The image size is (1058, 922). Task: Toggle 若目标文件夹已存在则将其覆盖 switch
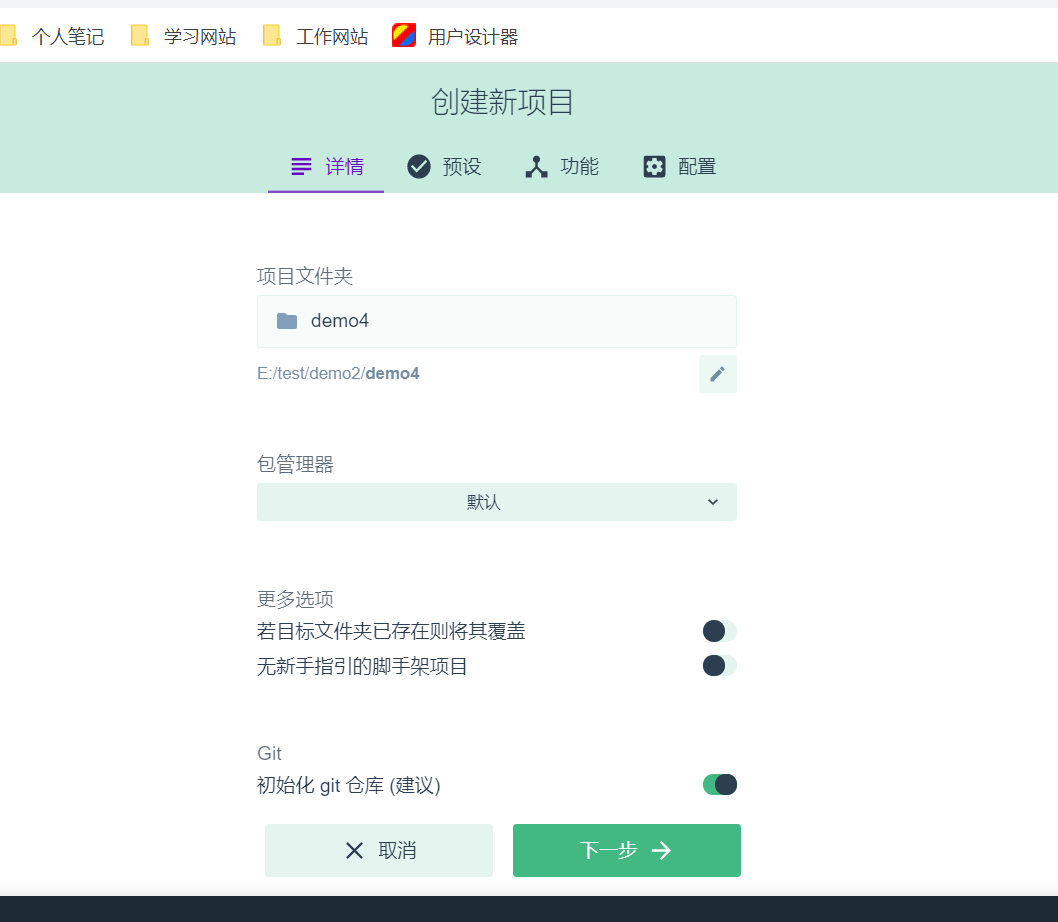719,631
